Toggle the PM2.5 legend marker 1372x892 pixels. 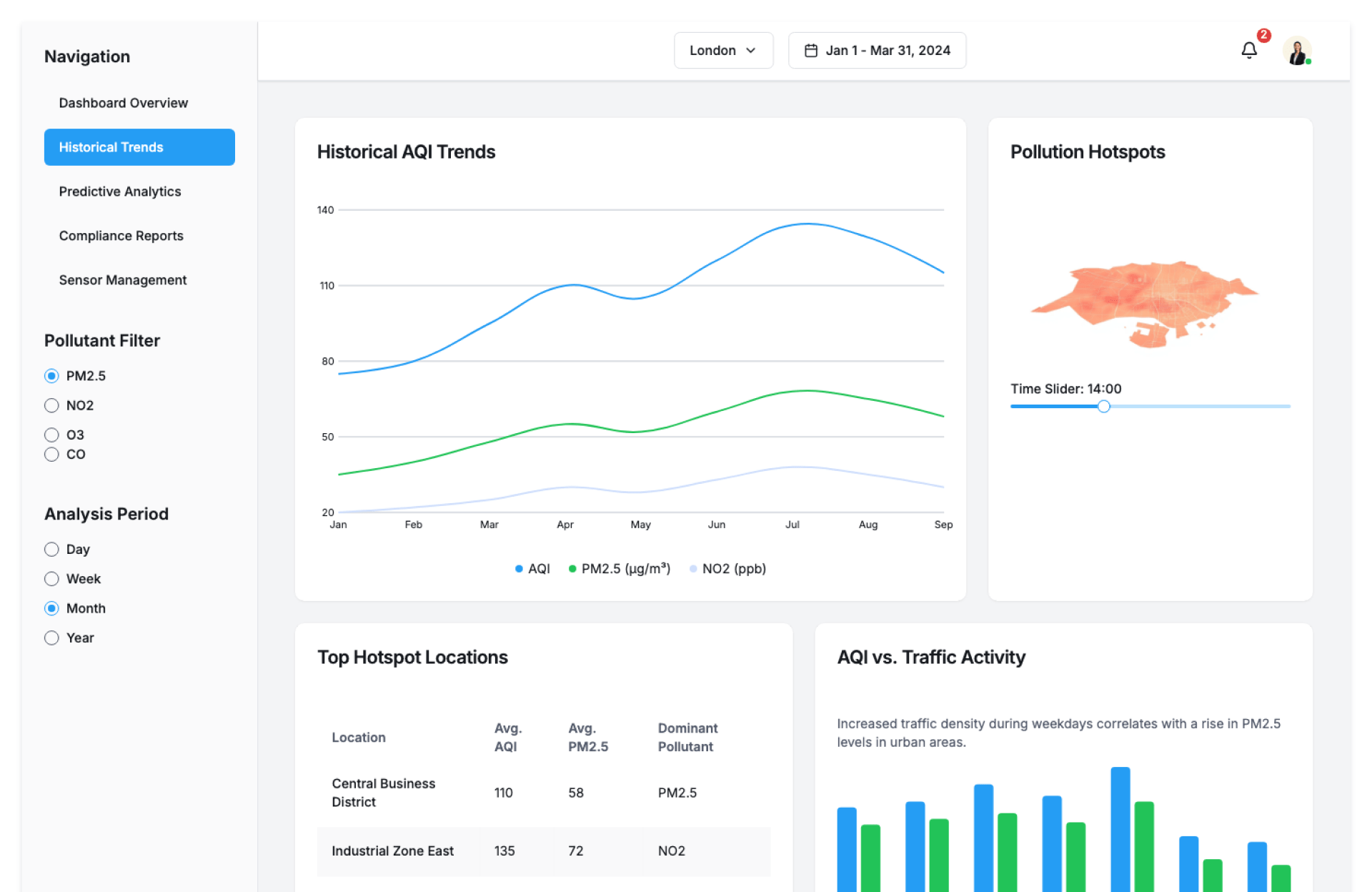(x=572, y=569)
